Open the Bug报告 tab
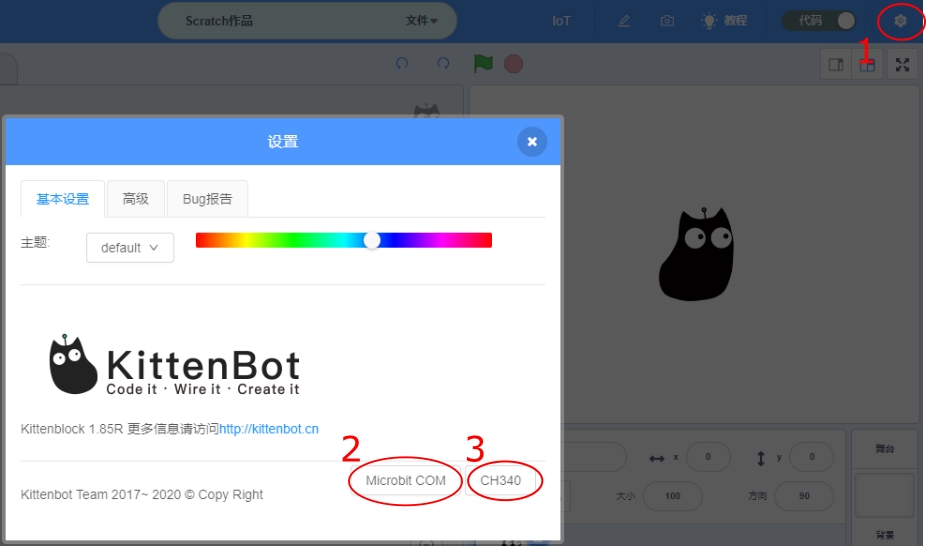 click(x=207, y=199)
